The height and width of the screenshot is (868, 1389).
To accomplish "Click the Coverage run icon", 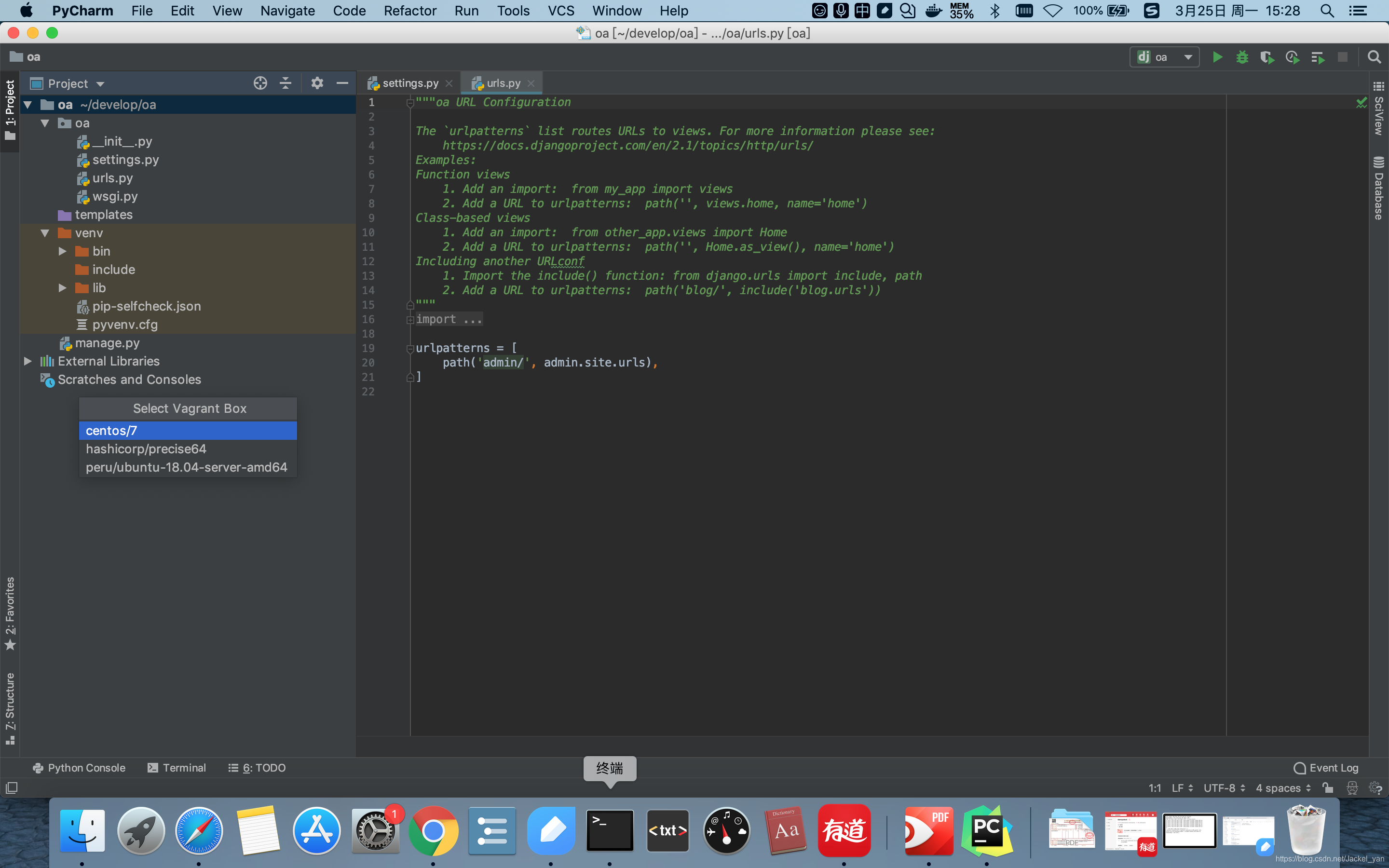I will coord(1268,57).
